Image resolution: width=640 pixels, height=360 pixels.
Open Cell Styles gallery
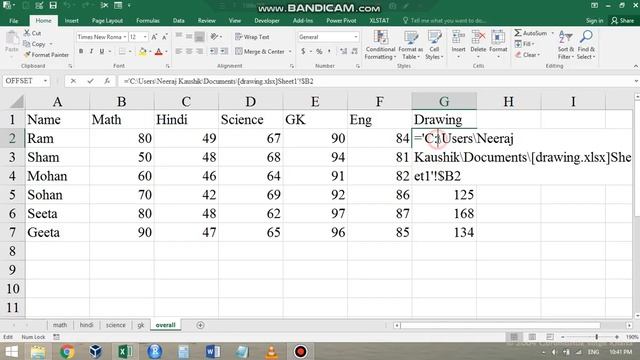pos(434,45)
